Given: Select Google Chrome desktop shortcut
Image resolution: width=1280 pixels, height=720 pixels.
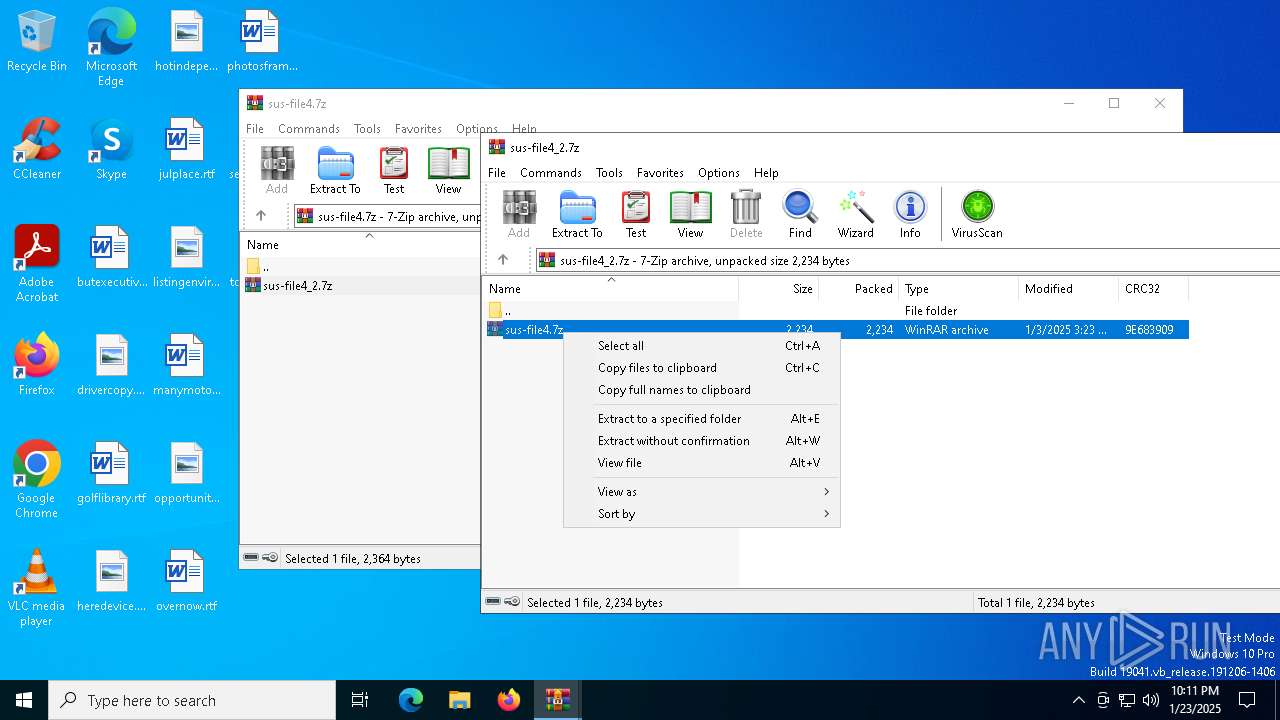Looking at the screenshot, I should point(37,480).
